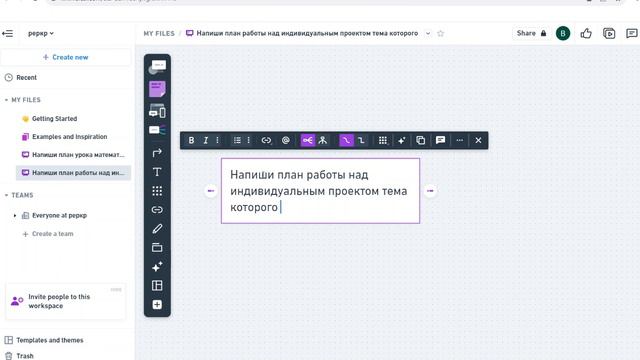Image resolution: width=640 pixels, height=360 pixels.
Task: Open the Getting Started file
Action: pos(54,119)
